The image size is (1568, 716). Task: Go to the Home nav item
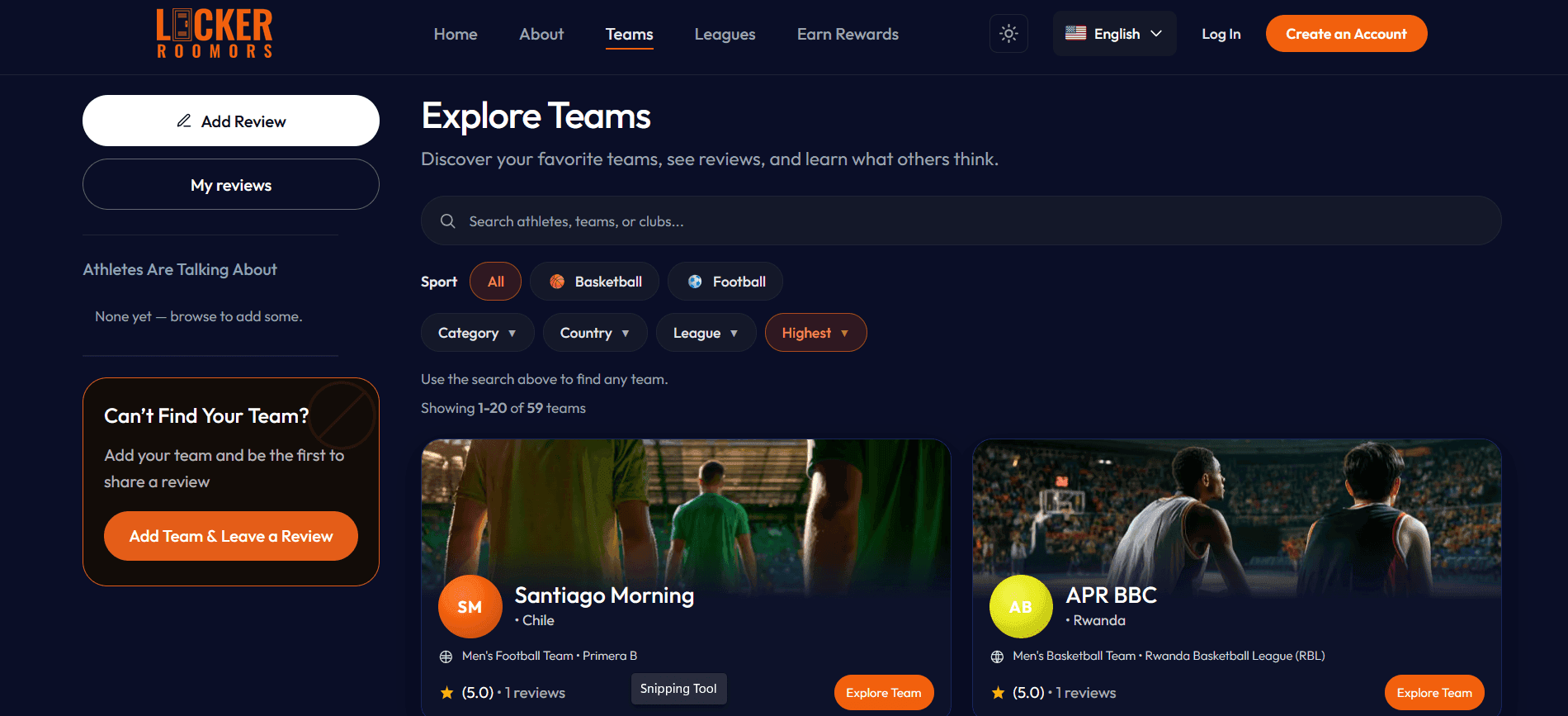(456, 34)
